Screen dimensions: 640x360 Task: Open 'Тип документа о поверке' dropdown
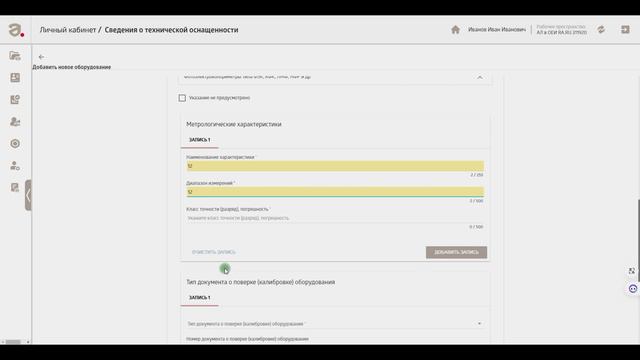[x=335, y=324]
